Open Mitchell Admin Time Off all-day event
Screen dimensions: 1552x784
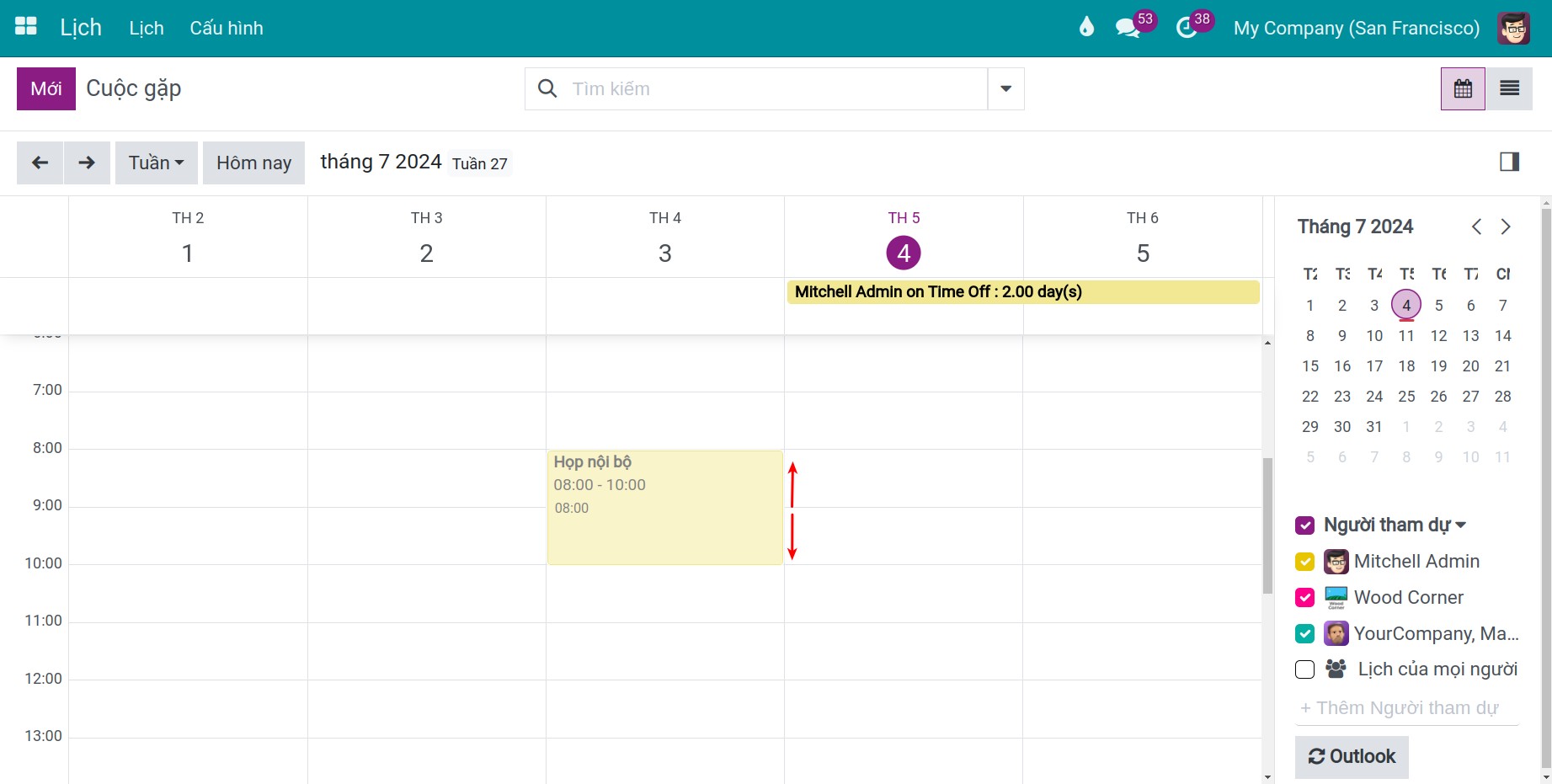coord(1023,292)
